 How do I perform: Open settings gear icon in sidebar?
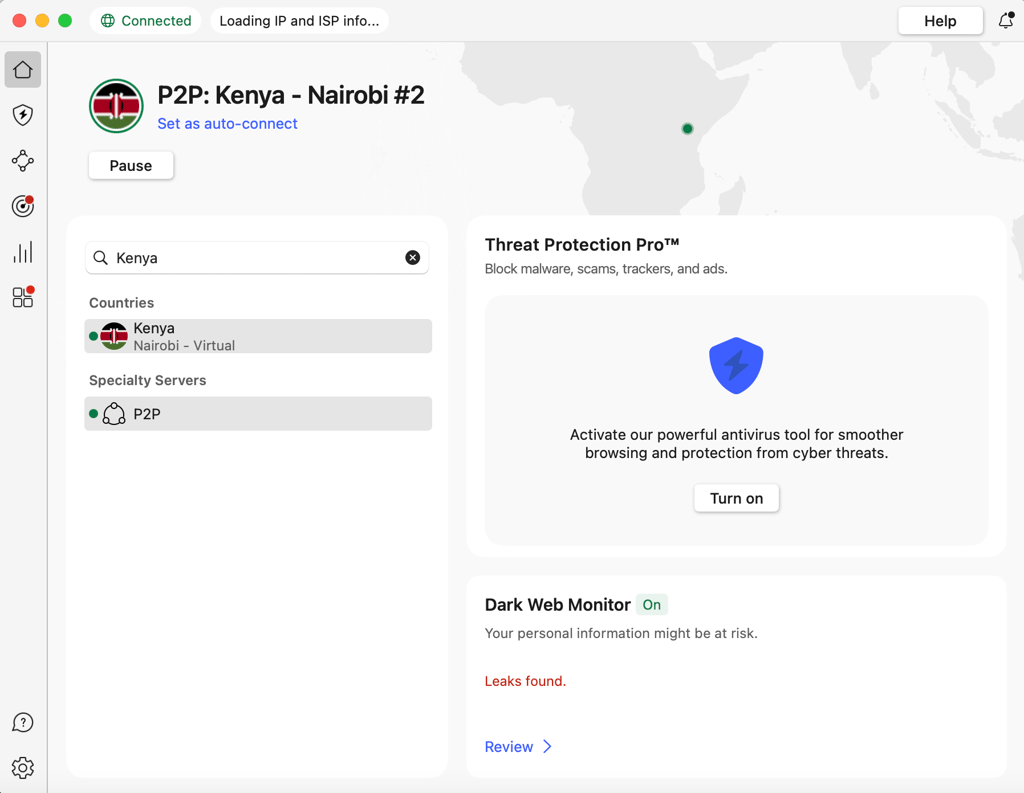[x=23, y=768]
